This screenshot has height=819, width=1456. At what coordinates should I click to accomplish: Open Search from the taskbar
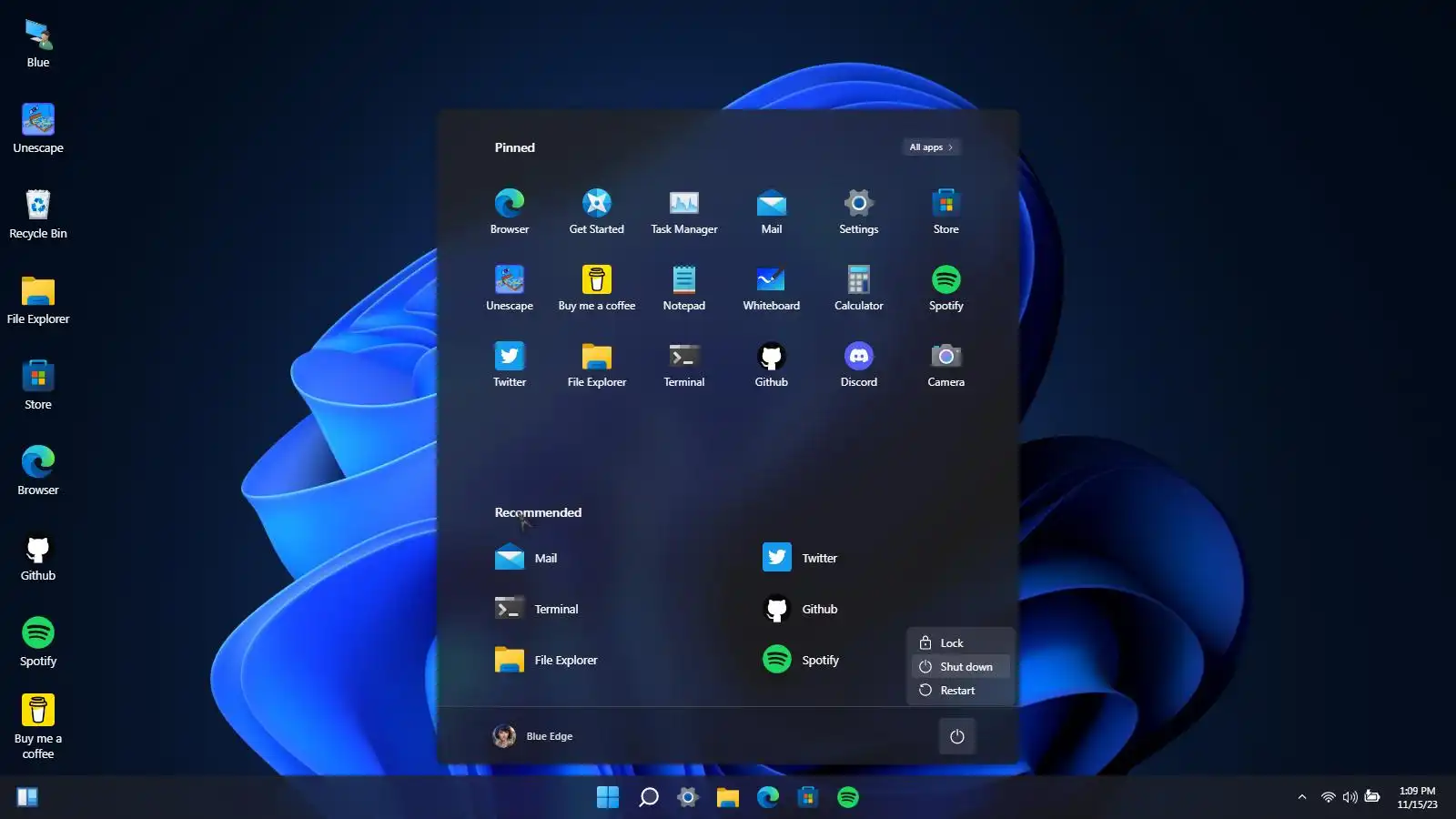(649, 797)
